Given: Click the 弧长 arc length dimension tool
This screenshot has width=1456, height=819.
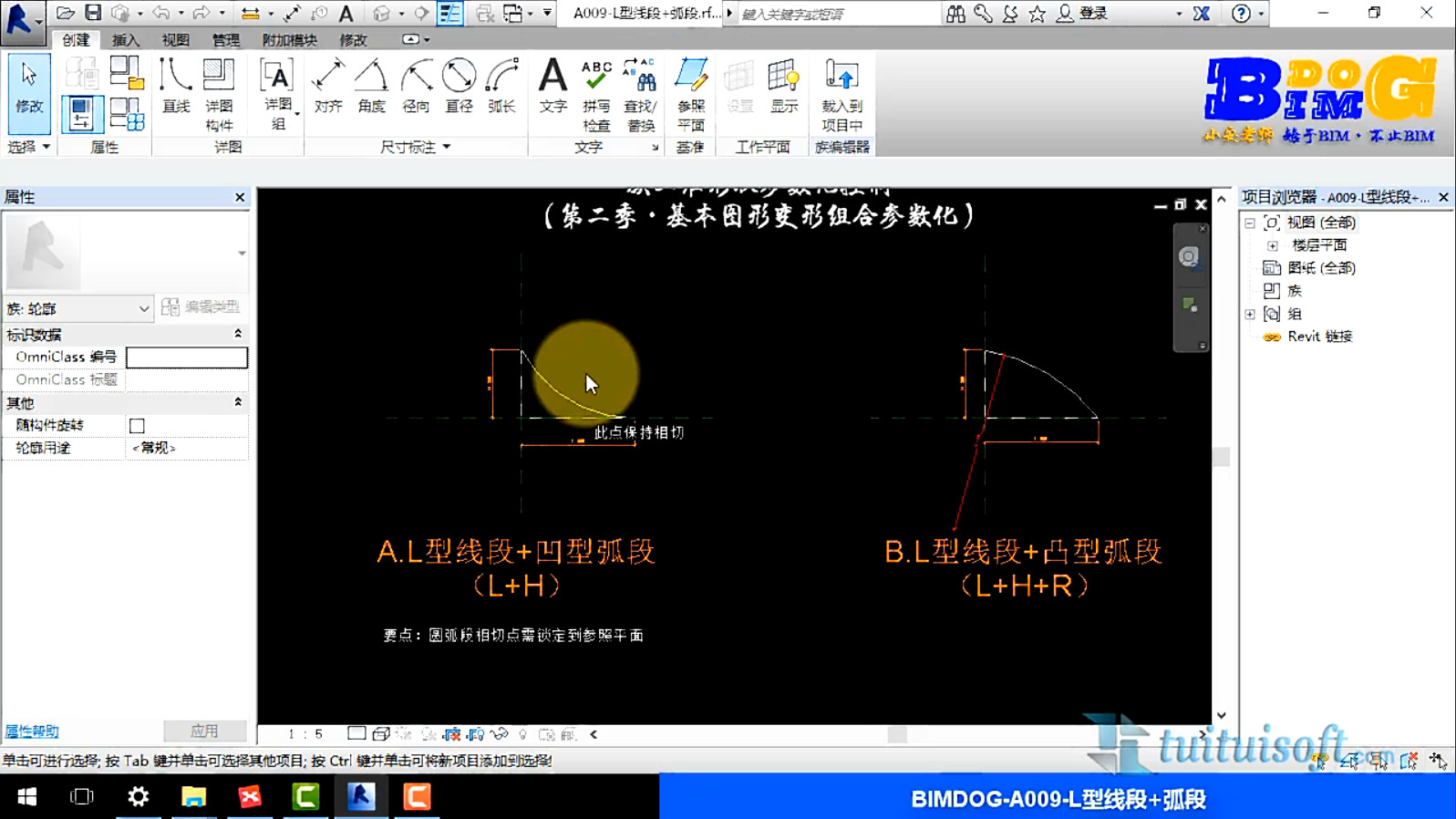Looking at the screenshot, I should 501,86.
